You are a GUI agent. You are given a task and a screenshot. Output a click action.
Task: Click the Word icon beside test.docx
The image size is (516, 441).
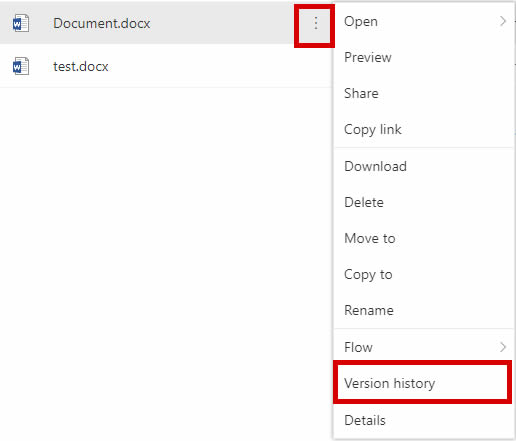pos(21,66)
